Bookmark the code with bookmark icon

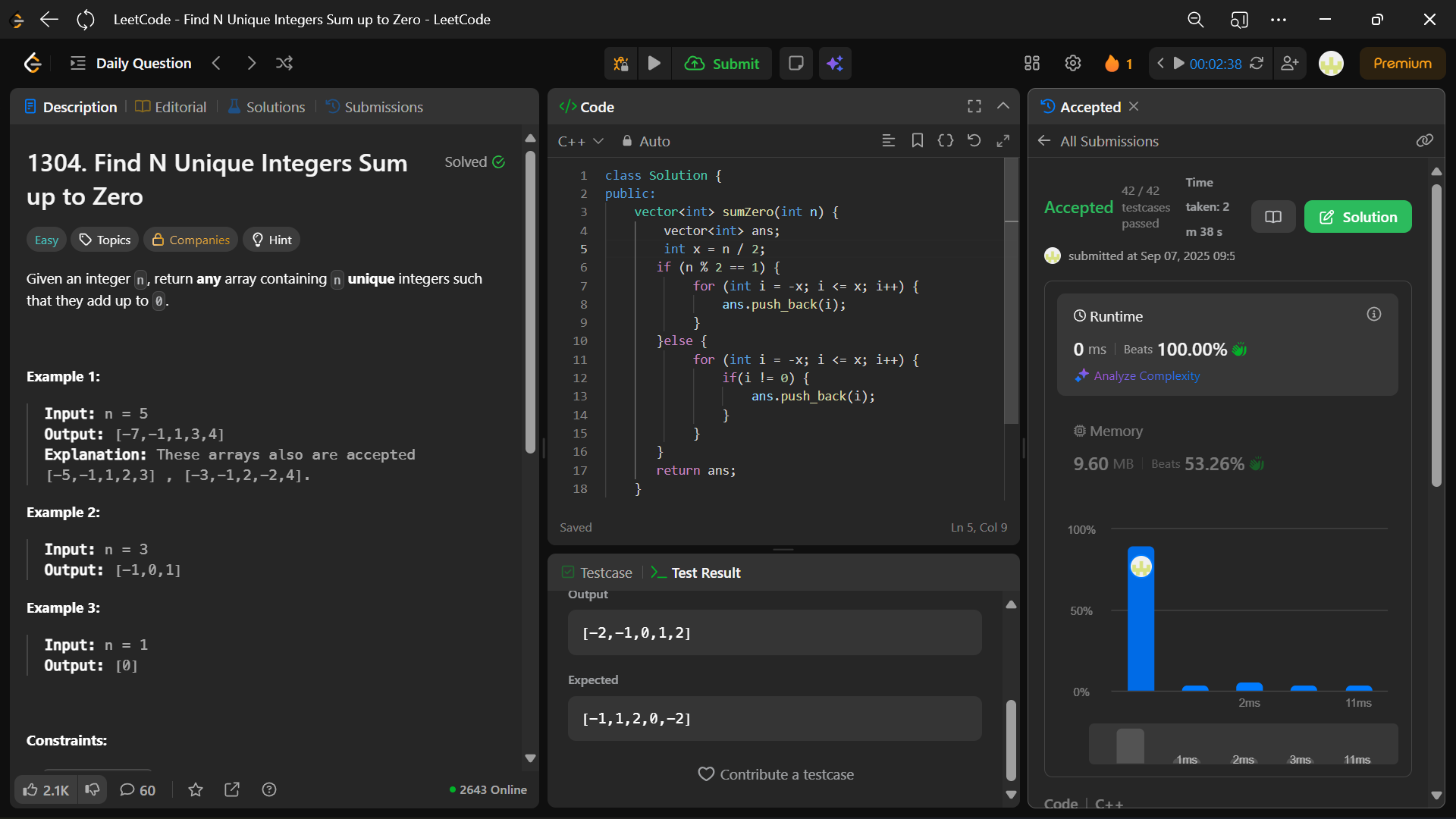918,141
